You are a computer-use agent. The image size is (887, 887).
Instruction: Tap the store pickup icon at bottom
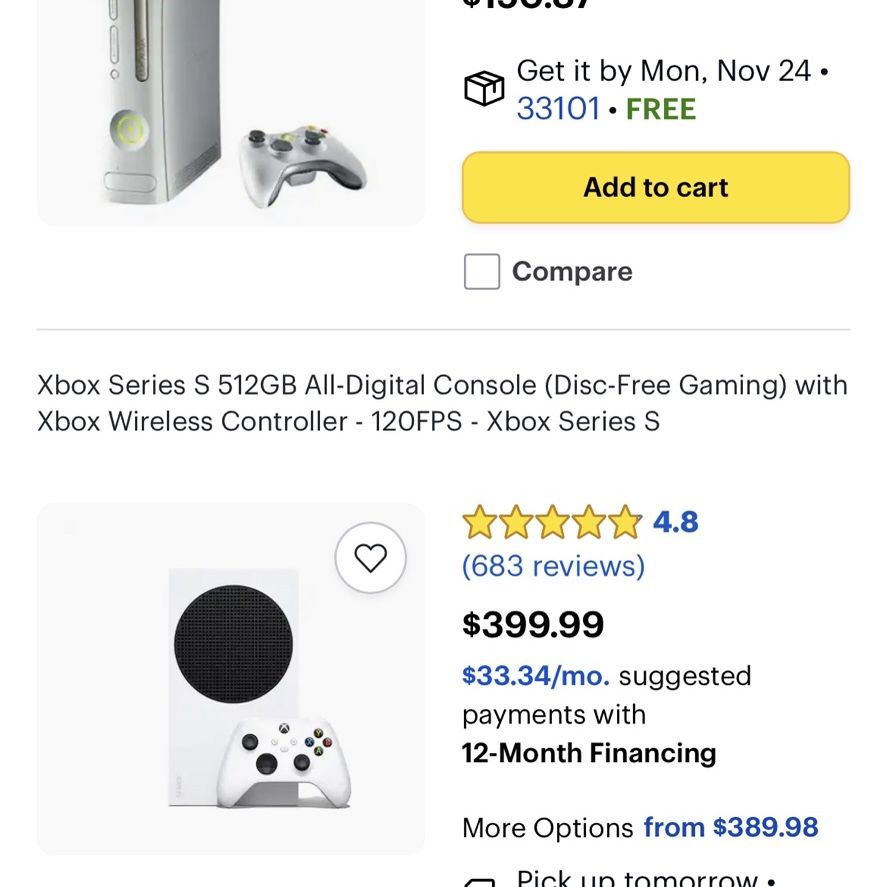[480, 881]
